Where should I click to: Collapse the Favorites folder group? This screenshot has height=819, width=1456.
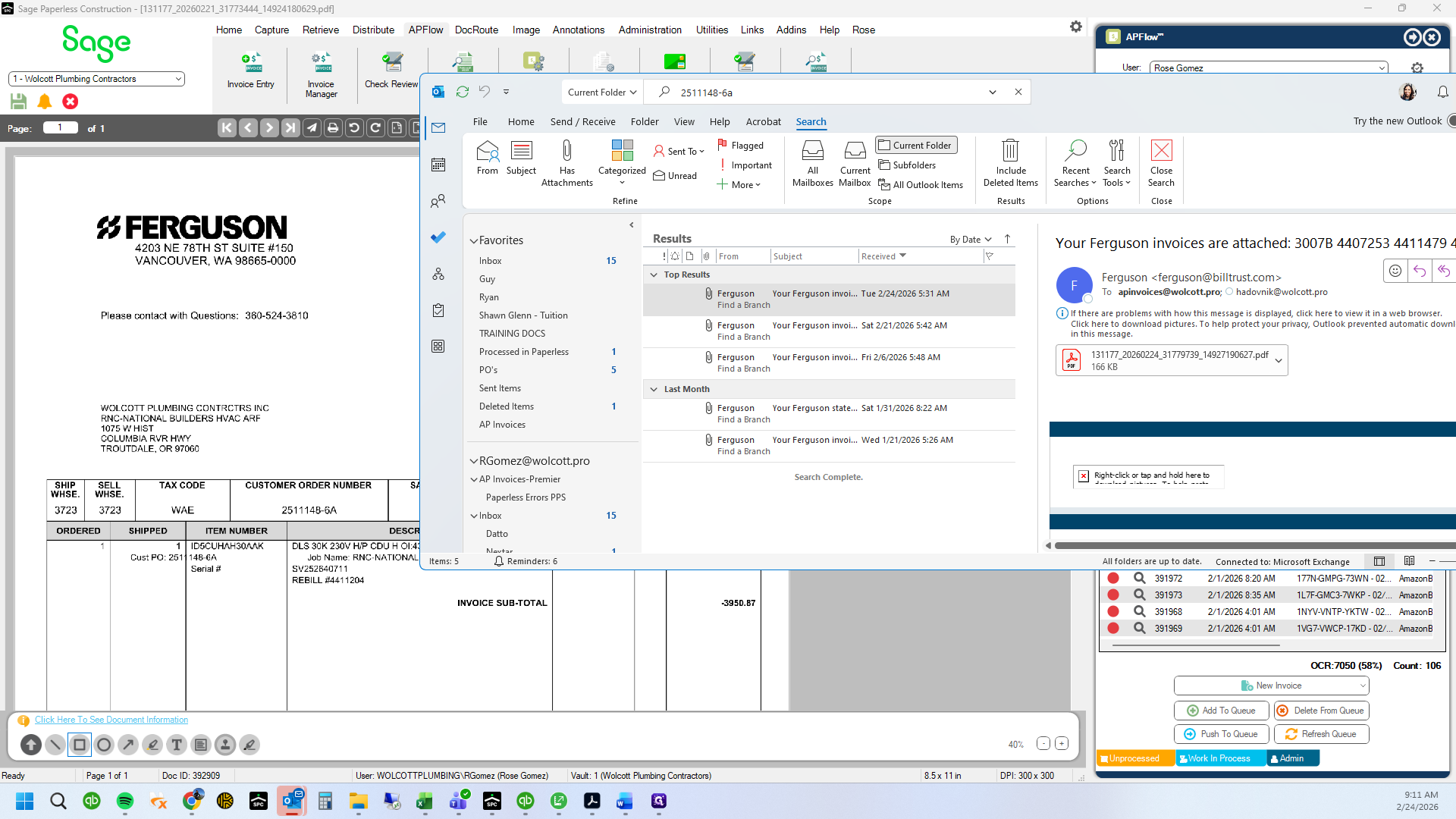tap(474, 240)
